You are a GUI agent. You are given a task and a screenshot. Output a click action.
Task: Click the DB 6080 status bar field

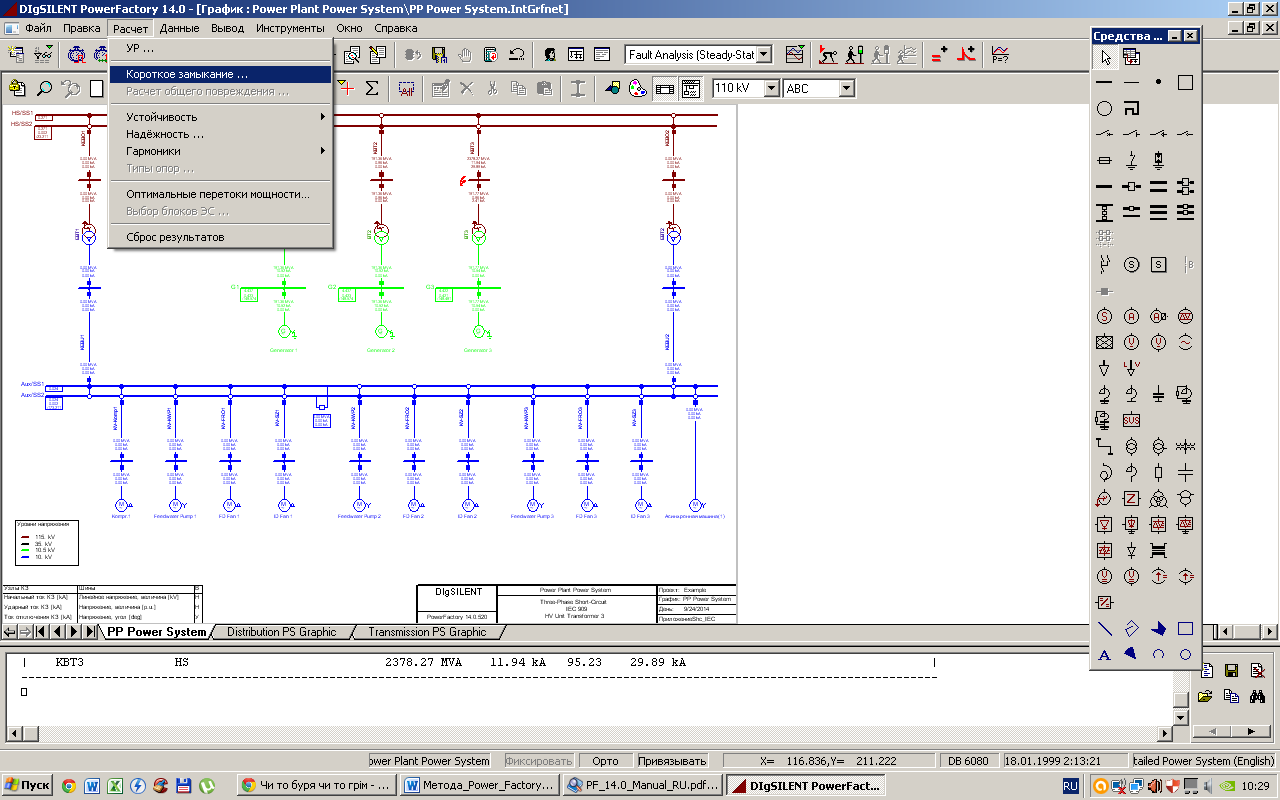(x=968, y=761)
